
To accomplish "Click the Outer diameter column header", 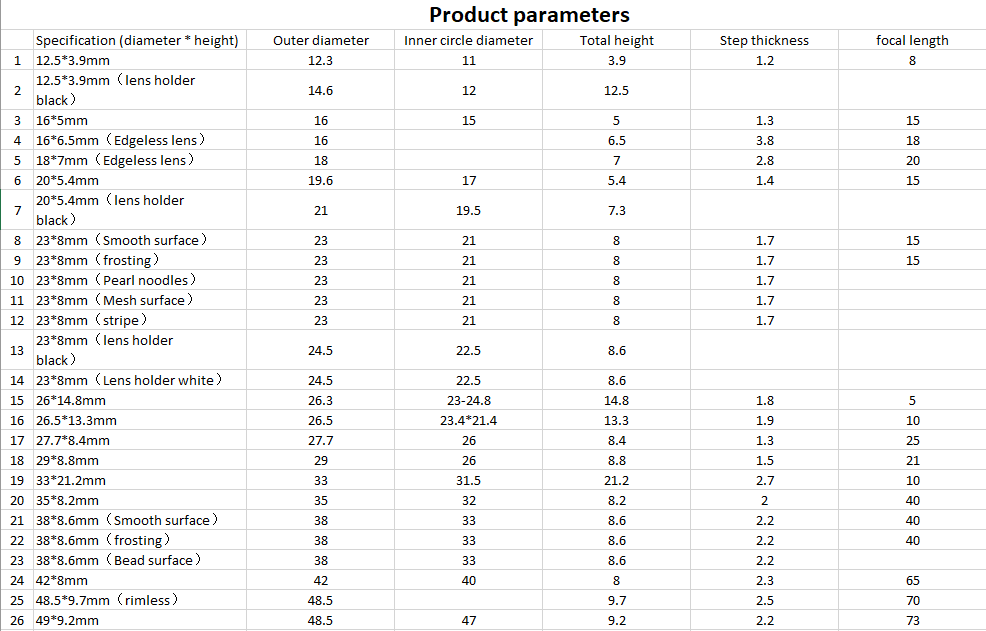I will point(321,40).
